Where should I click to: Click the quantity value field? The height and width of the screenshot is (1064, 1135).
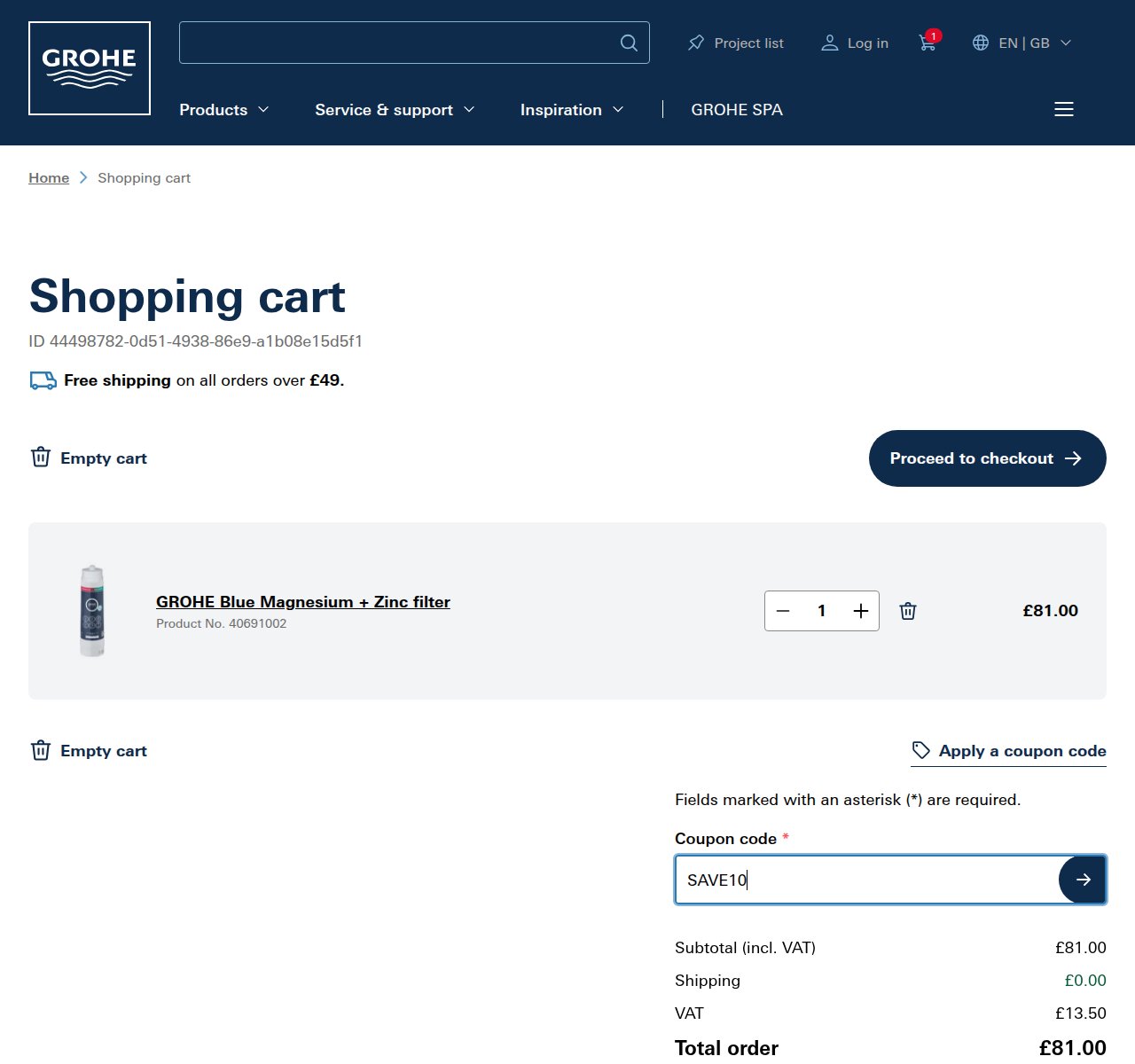pyautogui.click(x=822, y=611)
